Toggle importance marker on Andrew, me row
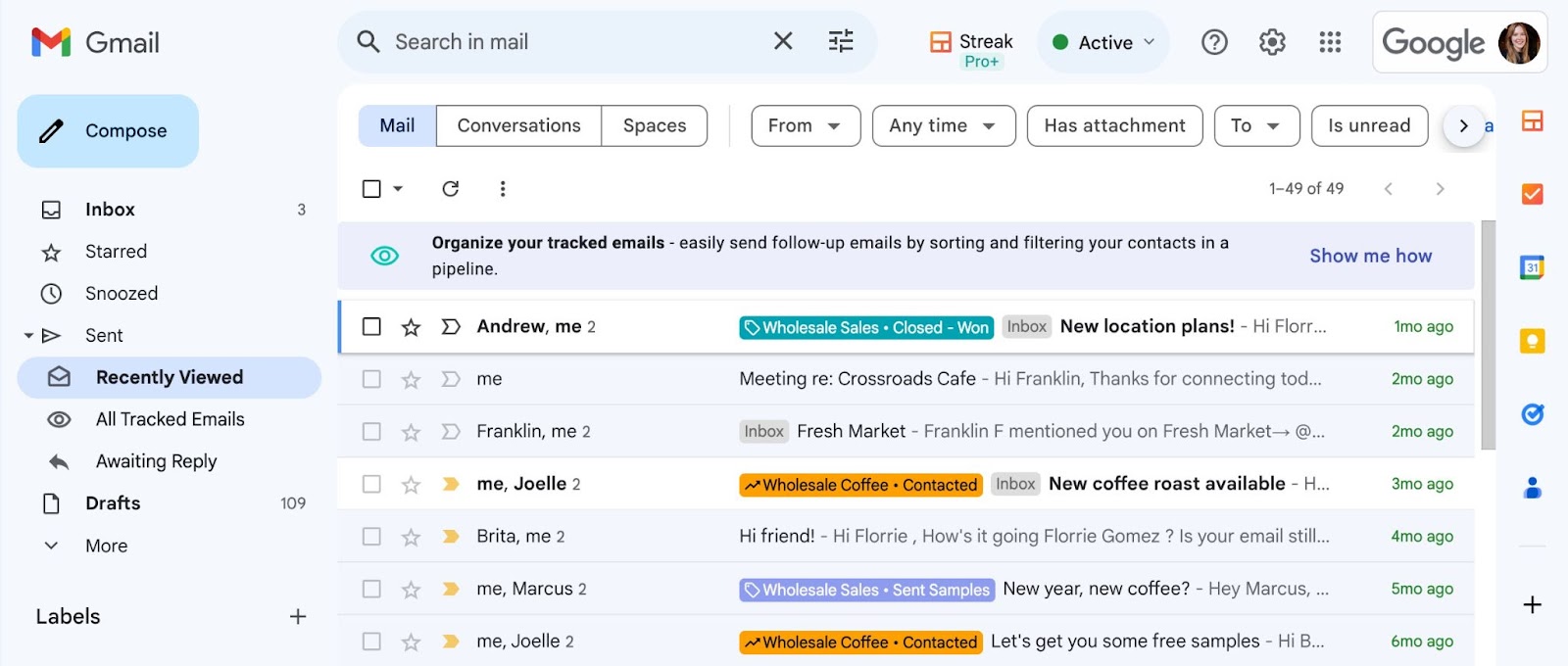The image size is (1568, 666). coord(451,326)
